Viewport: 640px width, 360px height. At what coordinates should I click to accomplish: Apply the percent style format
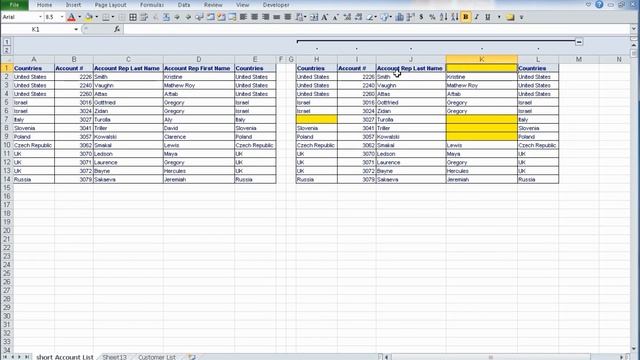pos(432,17)
